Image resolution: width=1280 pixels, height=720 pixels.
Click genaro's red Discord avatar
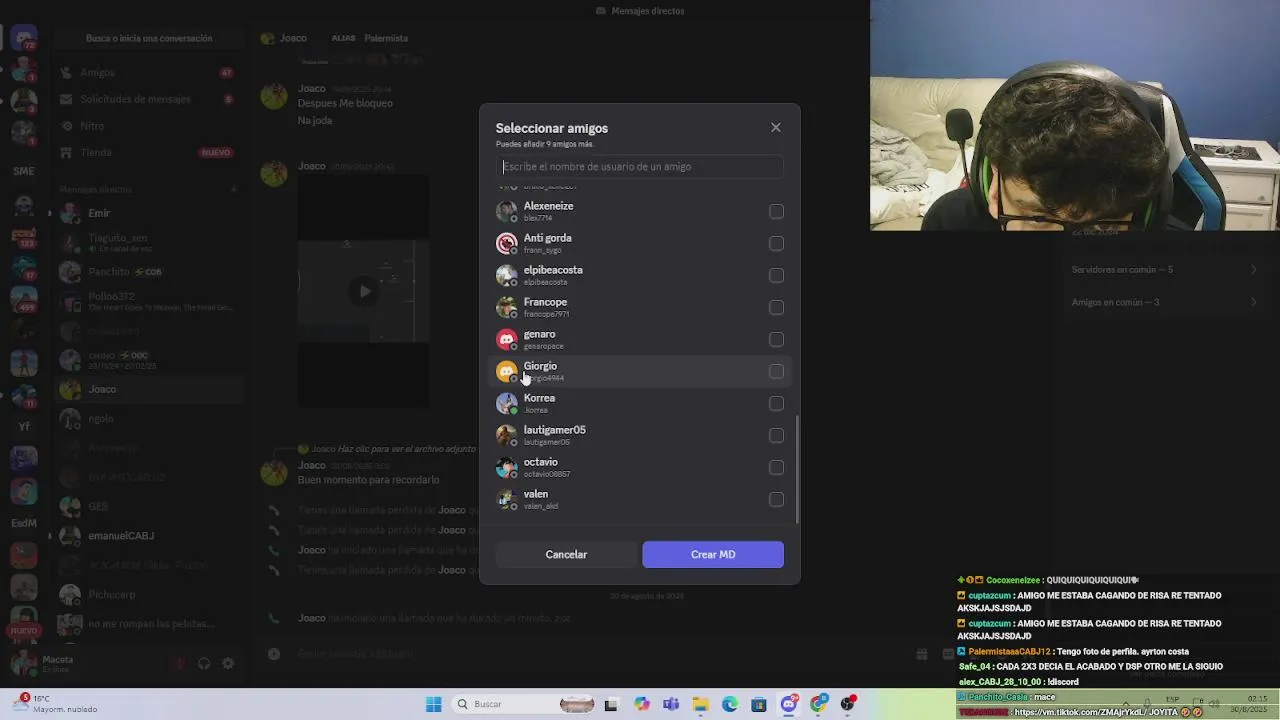click(x=507, y=340)
